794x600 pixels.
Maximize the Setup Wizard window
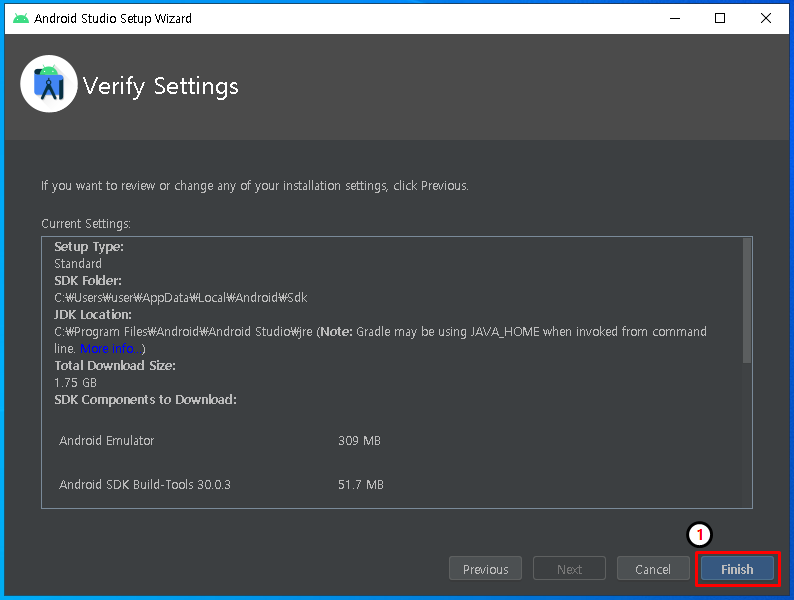tap(720, 18)
